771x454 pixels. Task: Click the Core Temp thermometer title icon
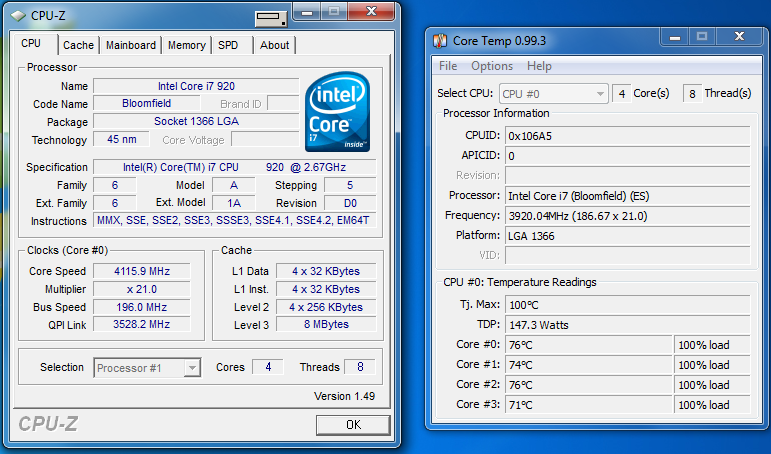click(440, 40)
